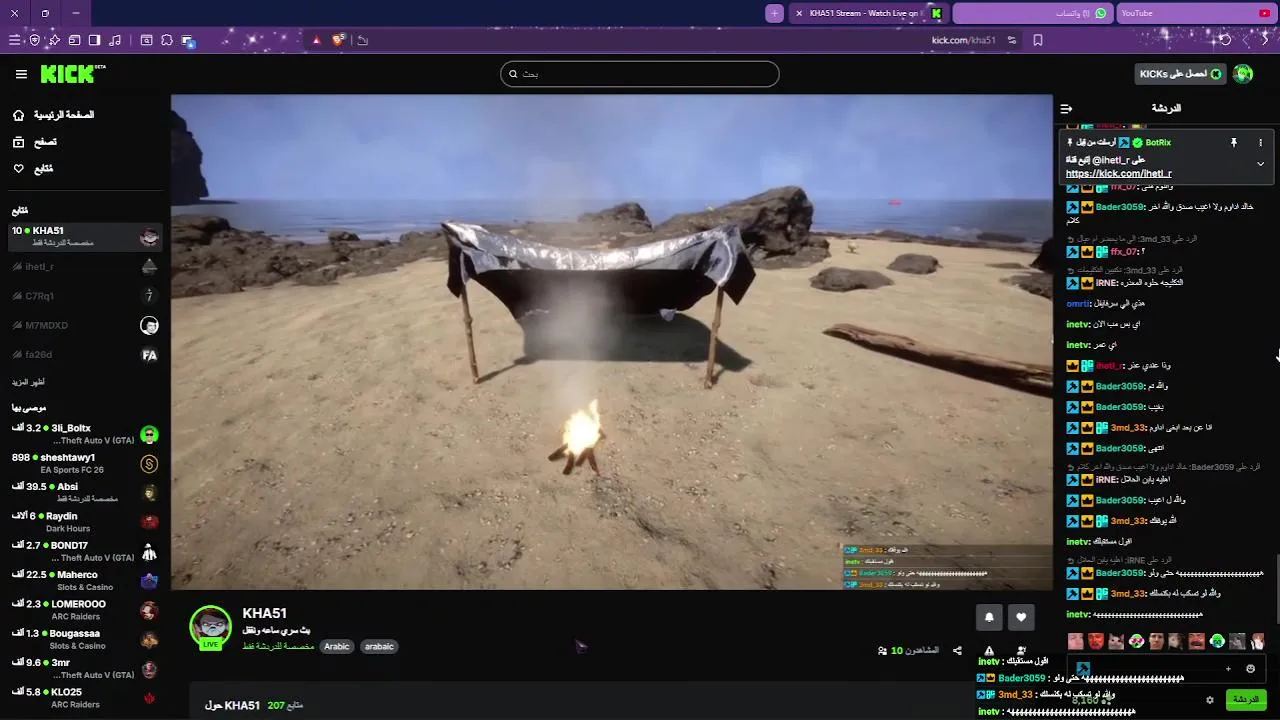The image size is (1280, 720).
Task: Click the heart follow button
Action: 1021,617
